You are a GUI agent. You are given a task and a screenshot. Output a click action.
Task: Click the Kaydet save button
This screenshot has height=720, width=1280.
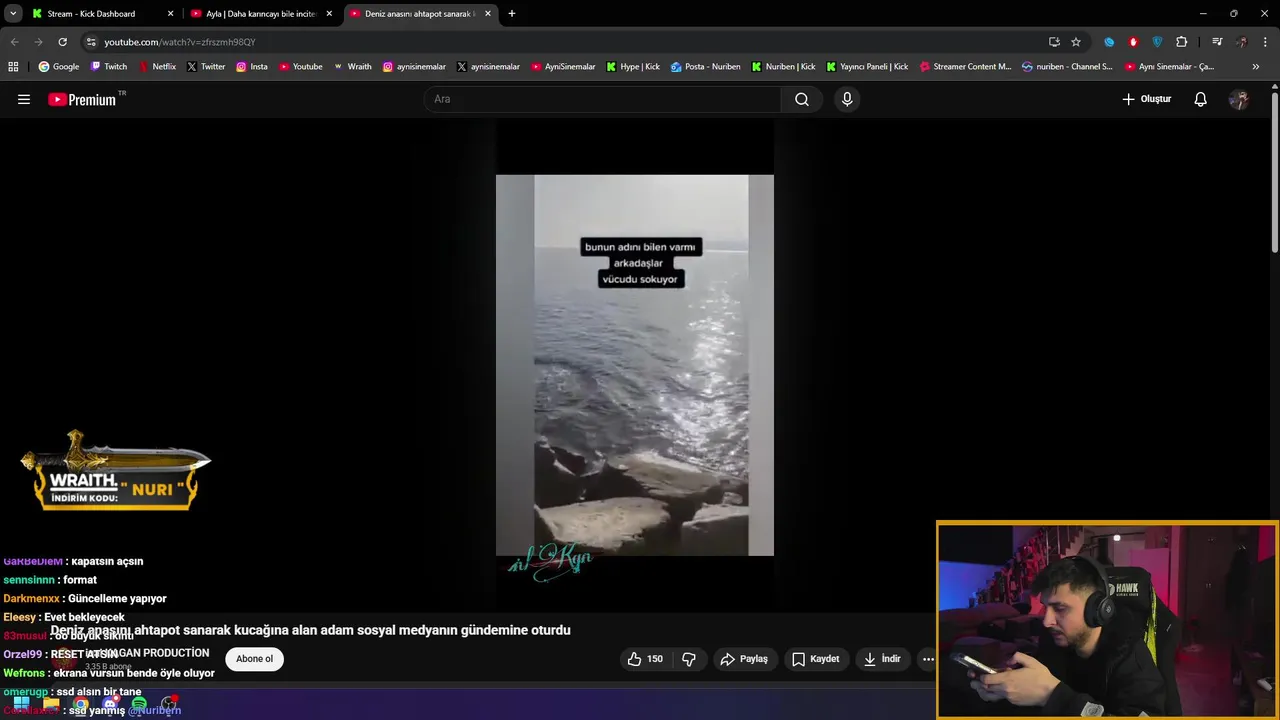click(x=816, y=659)
